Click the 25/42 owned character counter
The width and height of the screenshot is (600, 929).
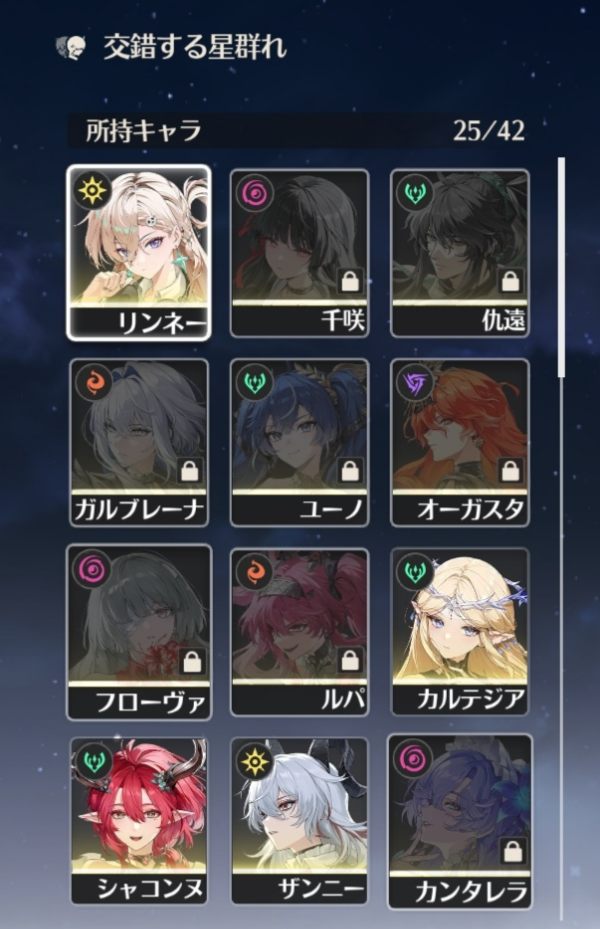[489, 131]
